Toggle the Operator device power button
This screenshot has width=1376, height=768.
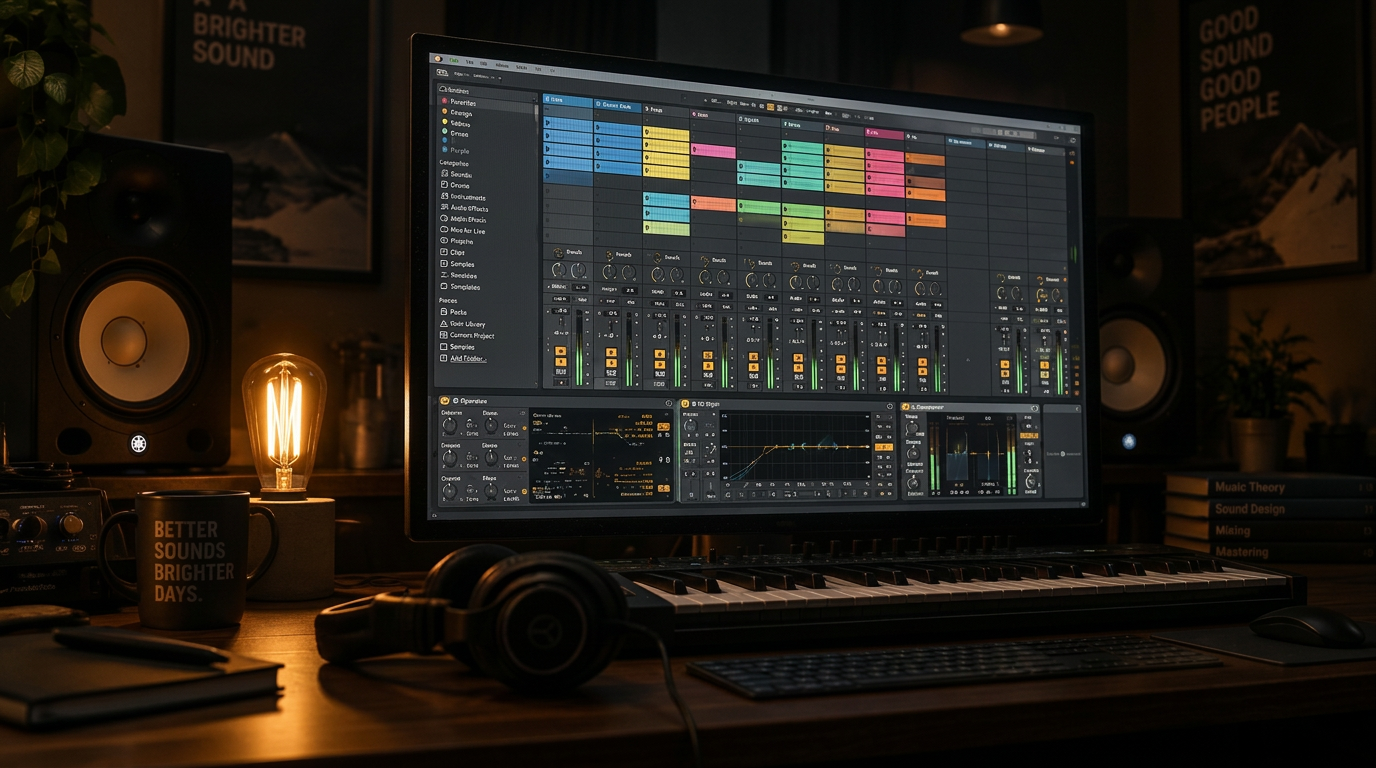pyautogui.click(x=445, y=401)
